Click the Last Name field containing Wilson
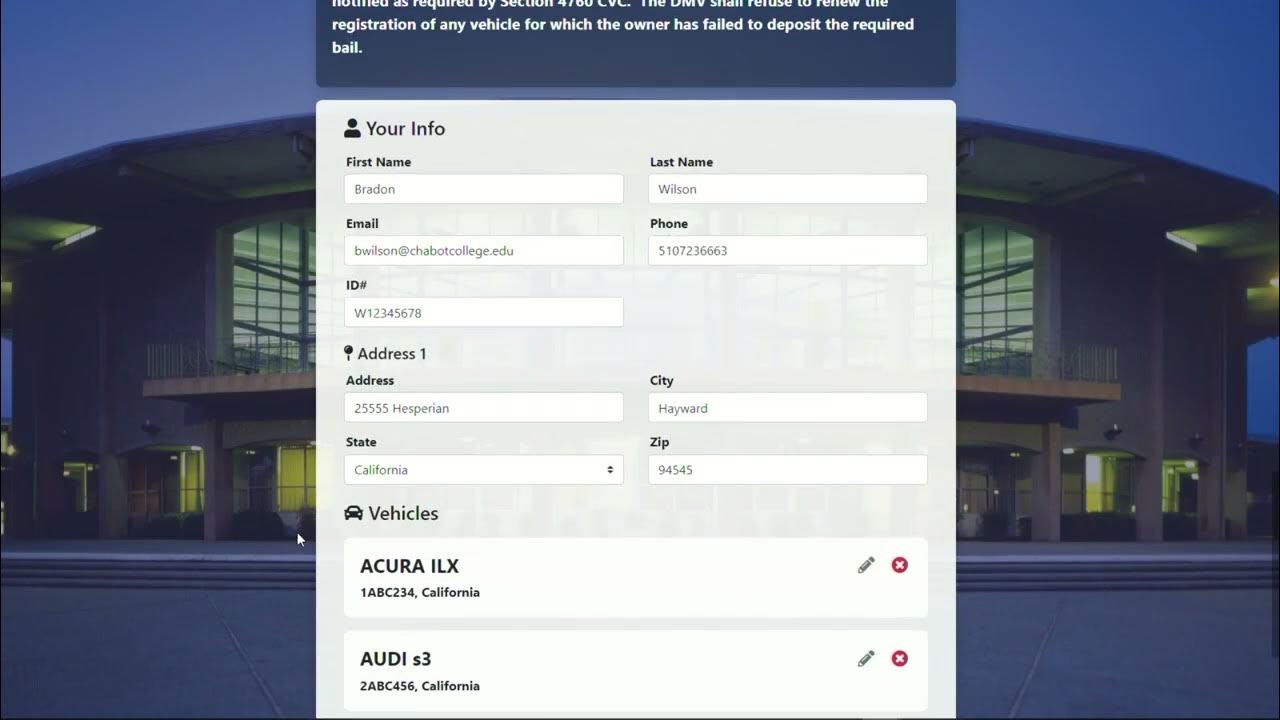 click(787, 189)
